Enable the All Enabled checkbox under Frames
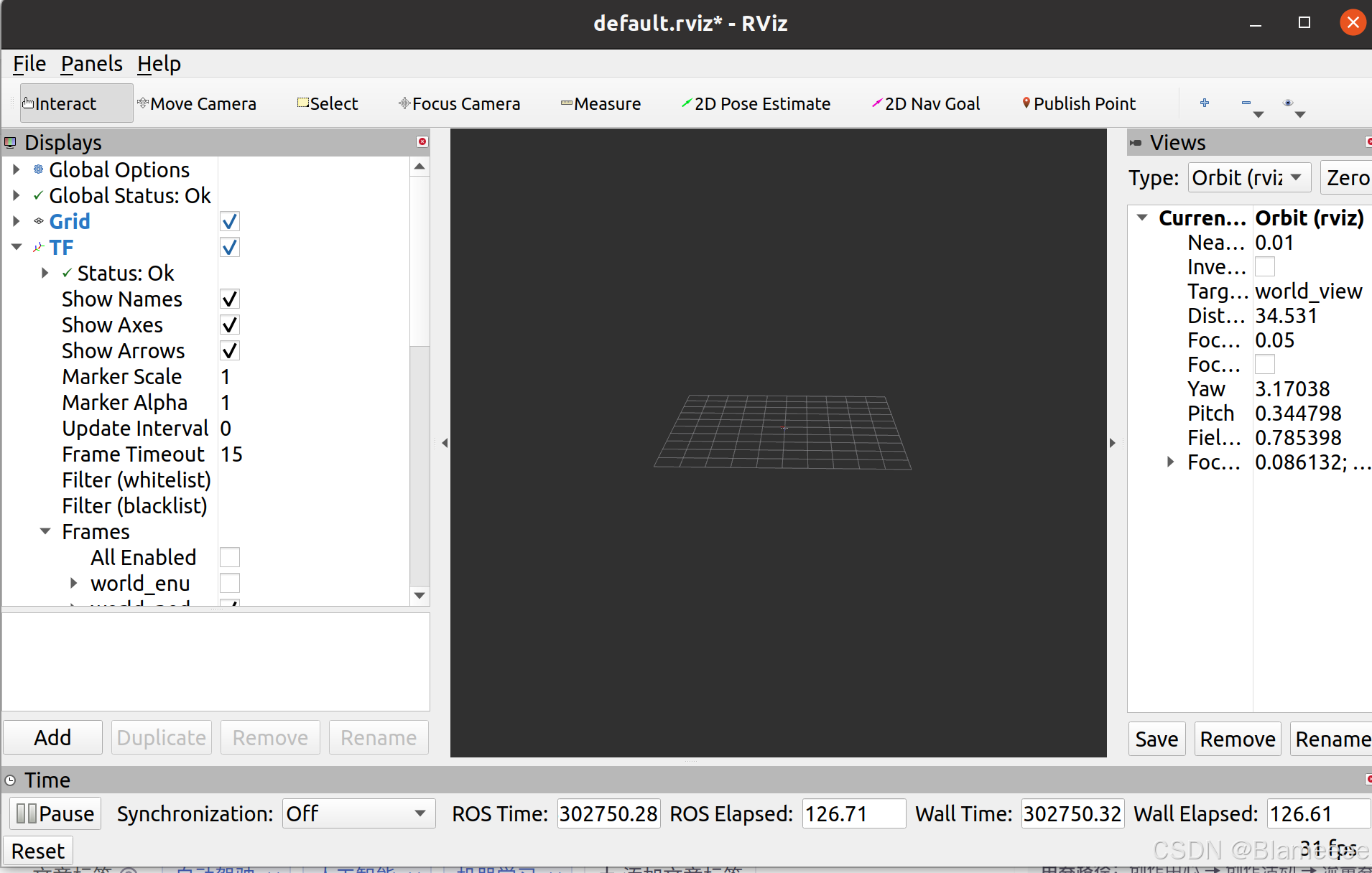The image size is (1372, 873). point(229,557)
